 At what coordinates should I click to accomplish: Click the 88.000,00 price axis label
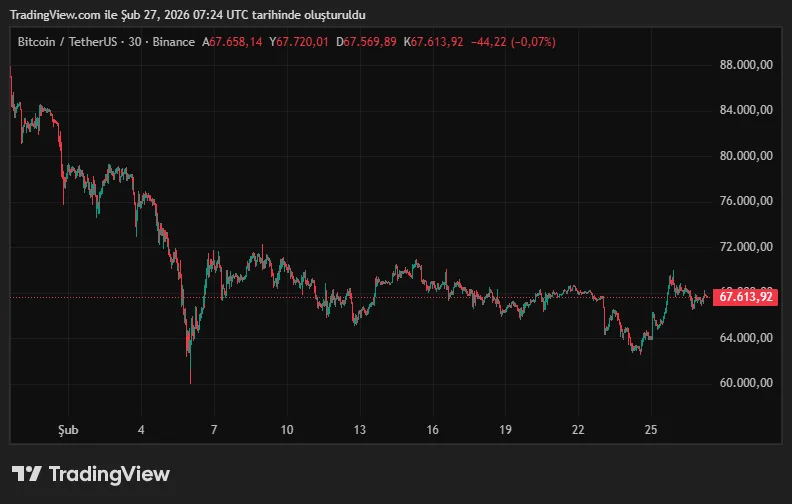click(746, 65)
